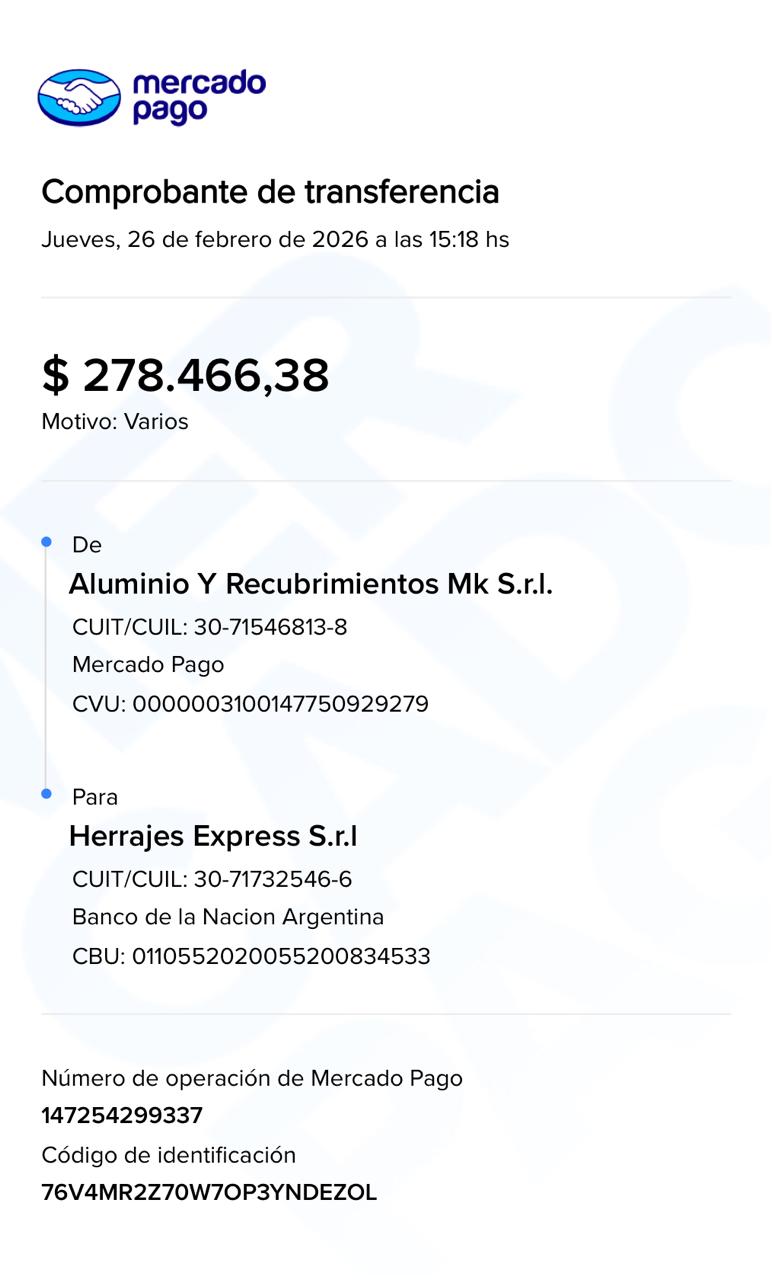Select identification code 76V4MR2Z70W7OP3YNDEZOL

click(209, 1193)
